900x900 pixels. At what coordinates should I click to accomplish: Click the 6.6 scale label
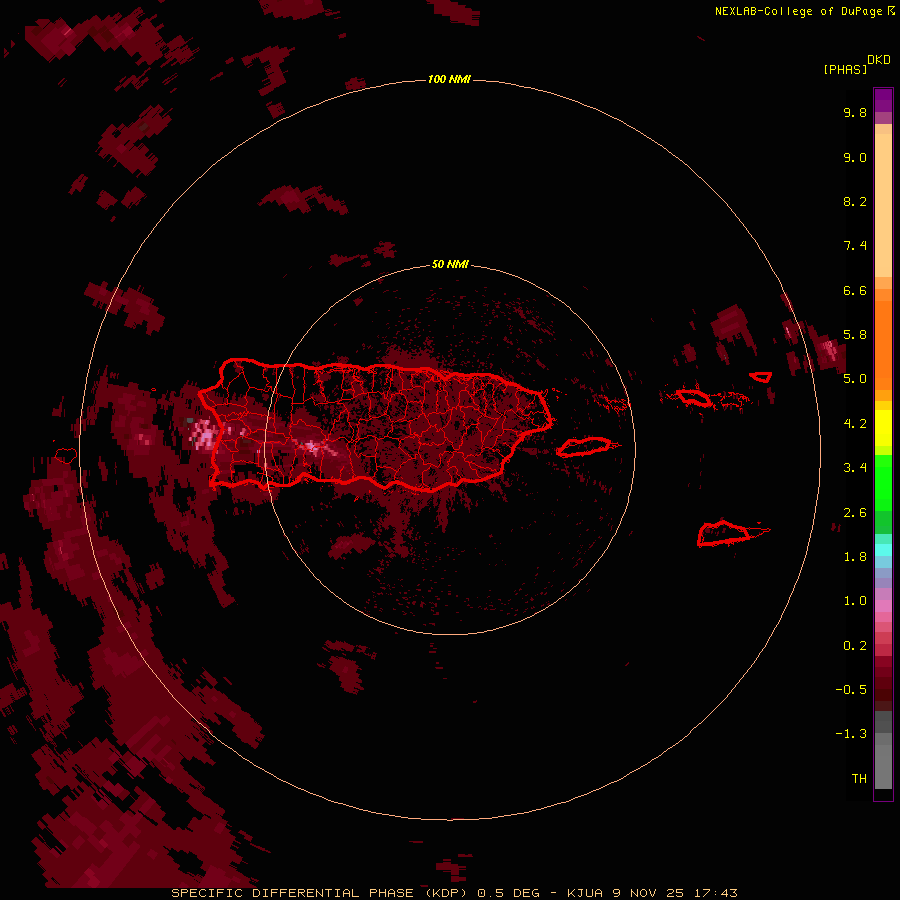855,290
